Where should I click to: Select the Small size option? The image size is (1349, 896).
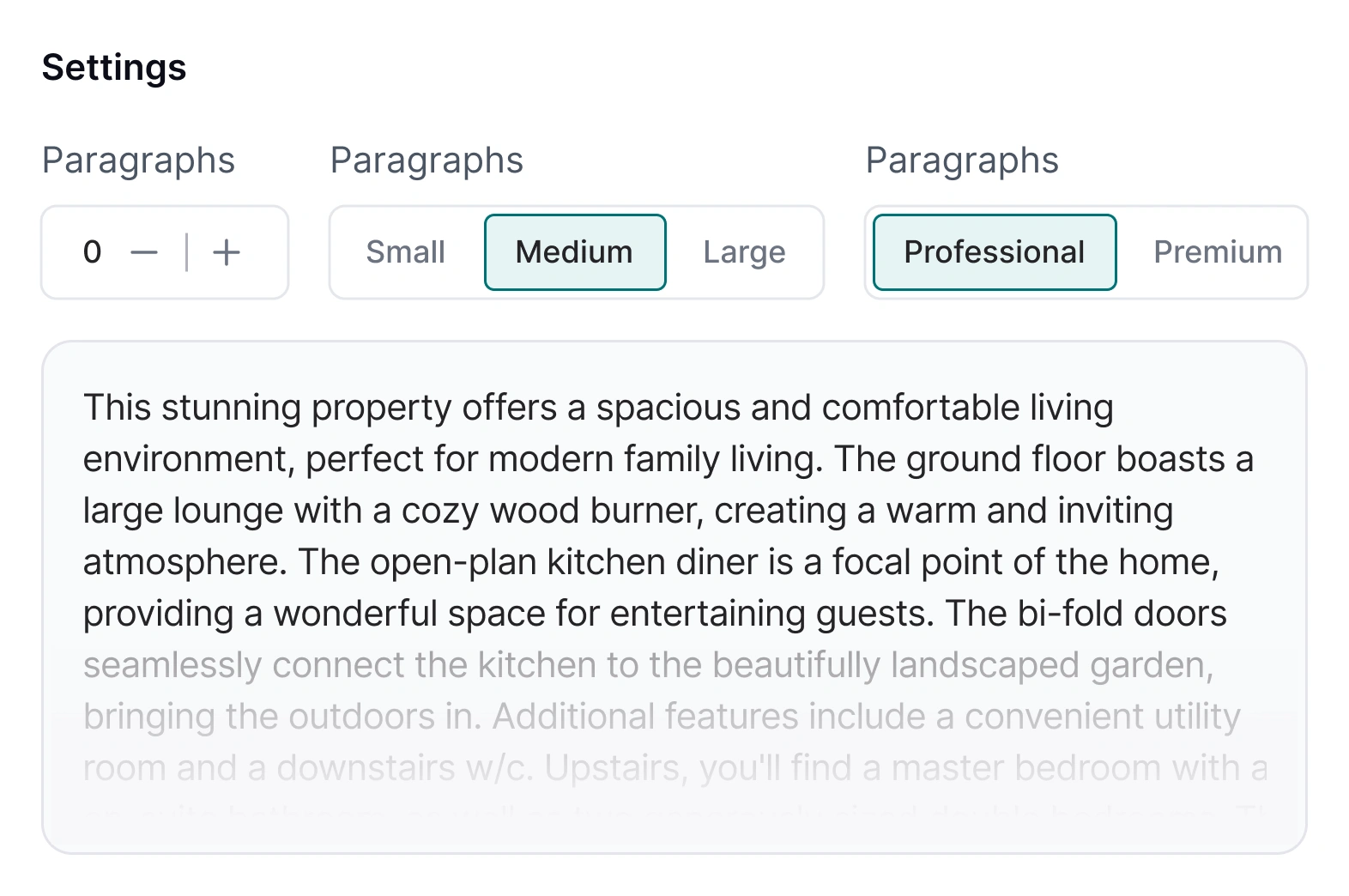pyautogui.click(x=405, y=252)
